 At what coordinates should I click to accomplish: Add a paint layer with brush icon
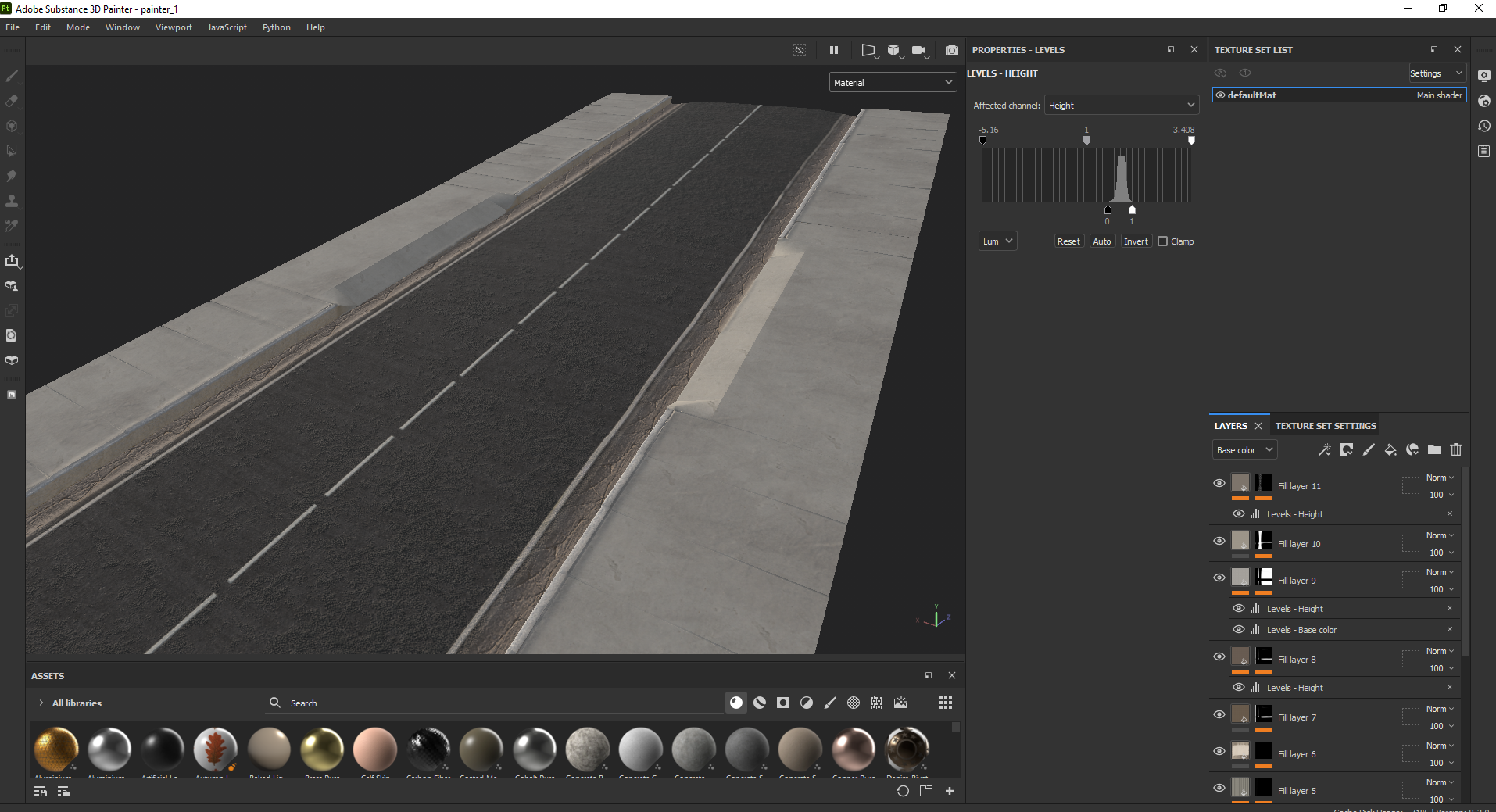click(x=1368, y=449)
